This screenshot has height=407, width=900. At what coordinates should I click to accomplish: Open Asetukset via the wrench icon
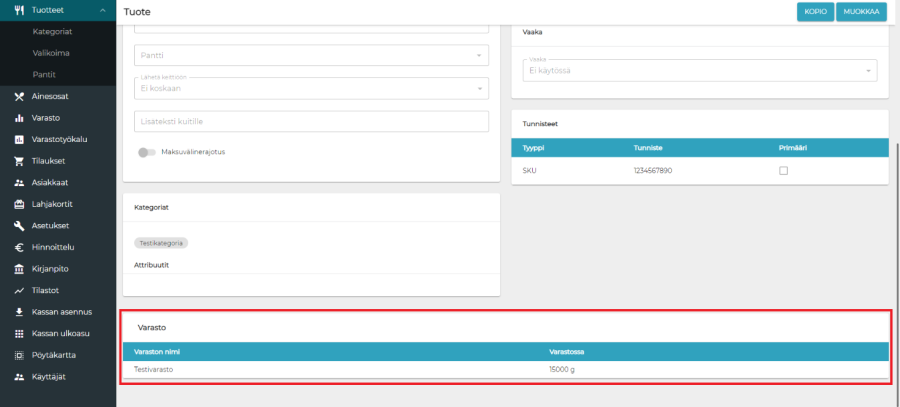click(19, 226)
